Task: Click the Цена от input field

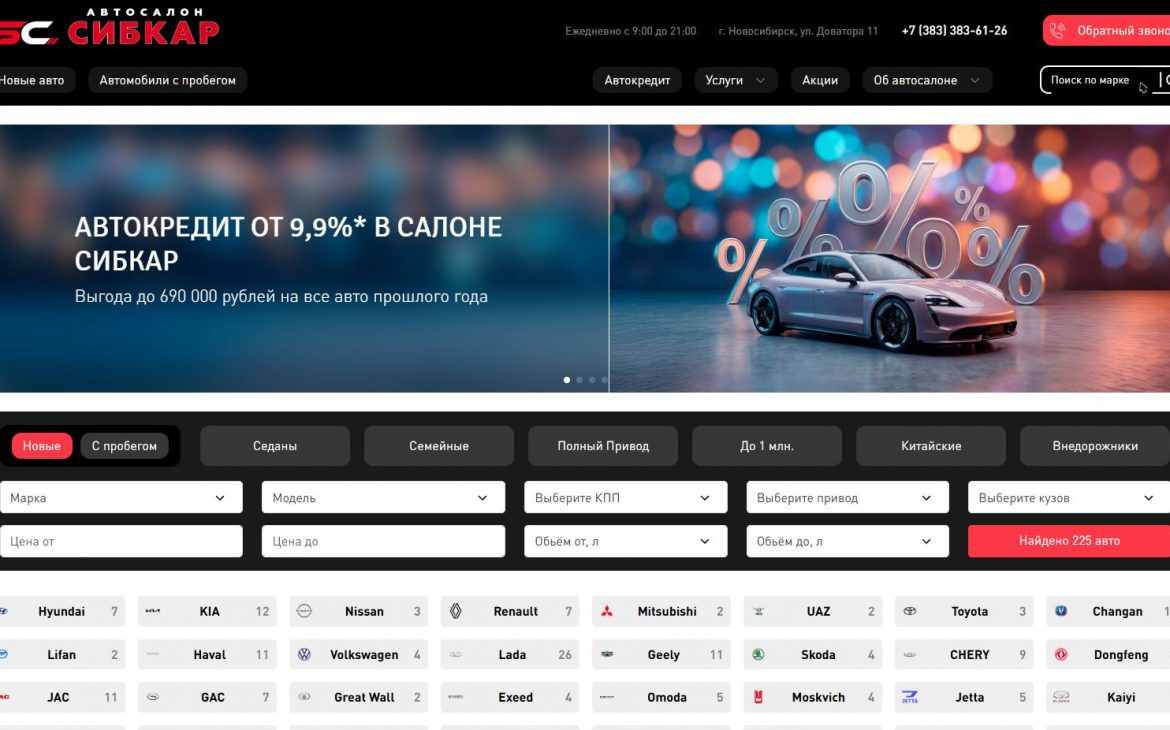Action: (x=121, y=541)
